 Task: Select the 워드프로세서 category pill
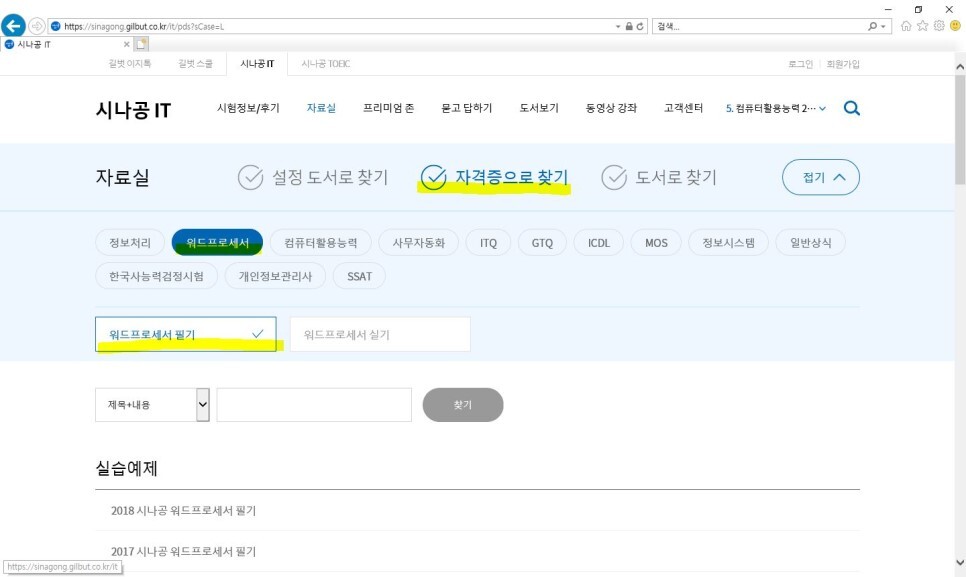(x=217, y=243)
